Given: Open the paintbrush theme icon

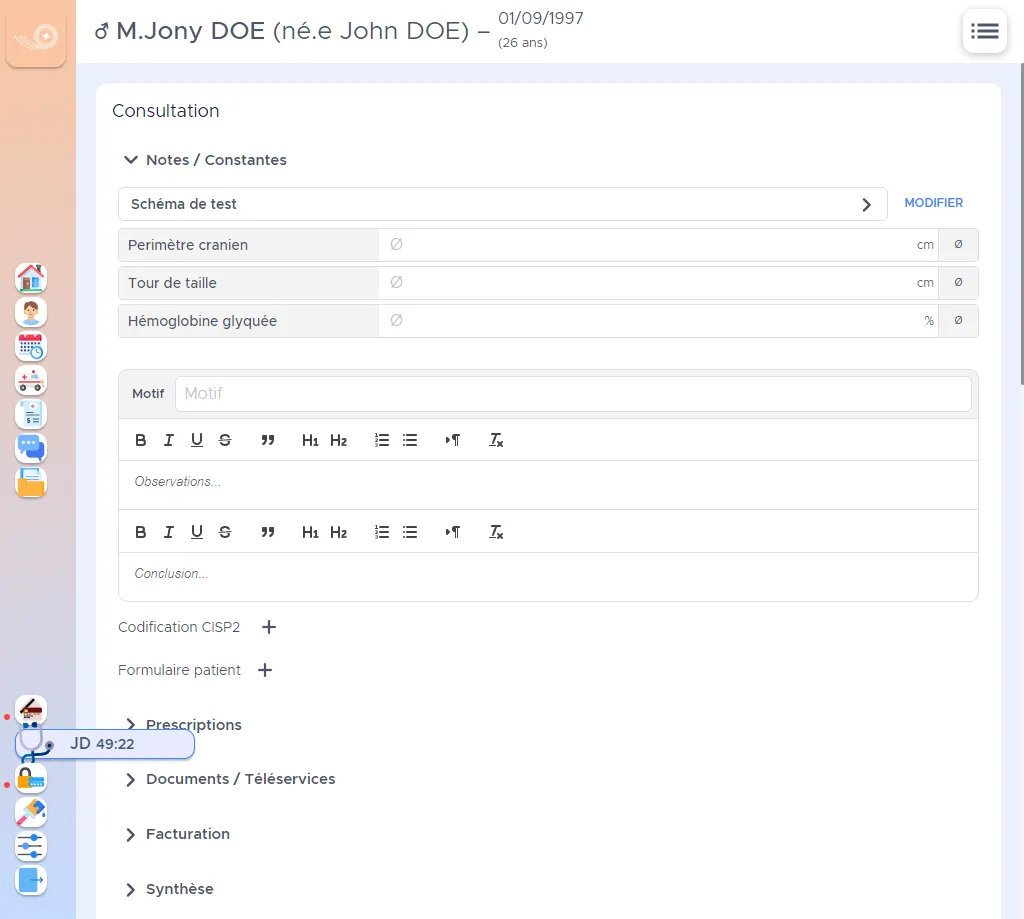Looking at the screenshot, I should (x=31, y=812).
